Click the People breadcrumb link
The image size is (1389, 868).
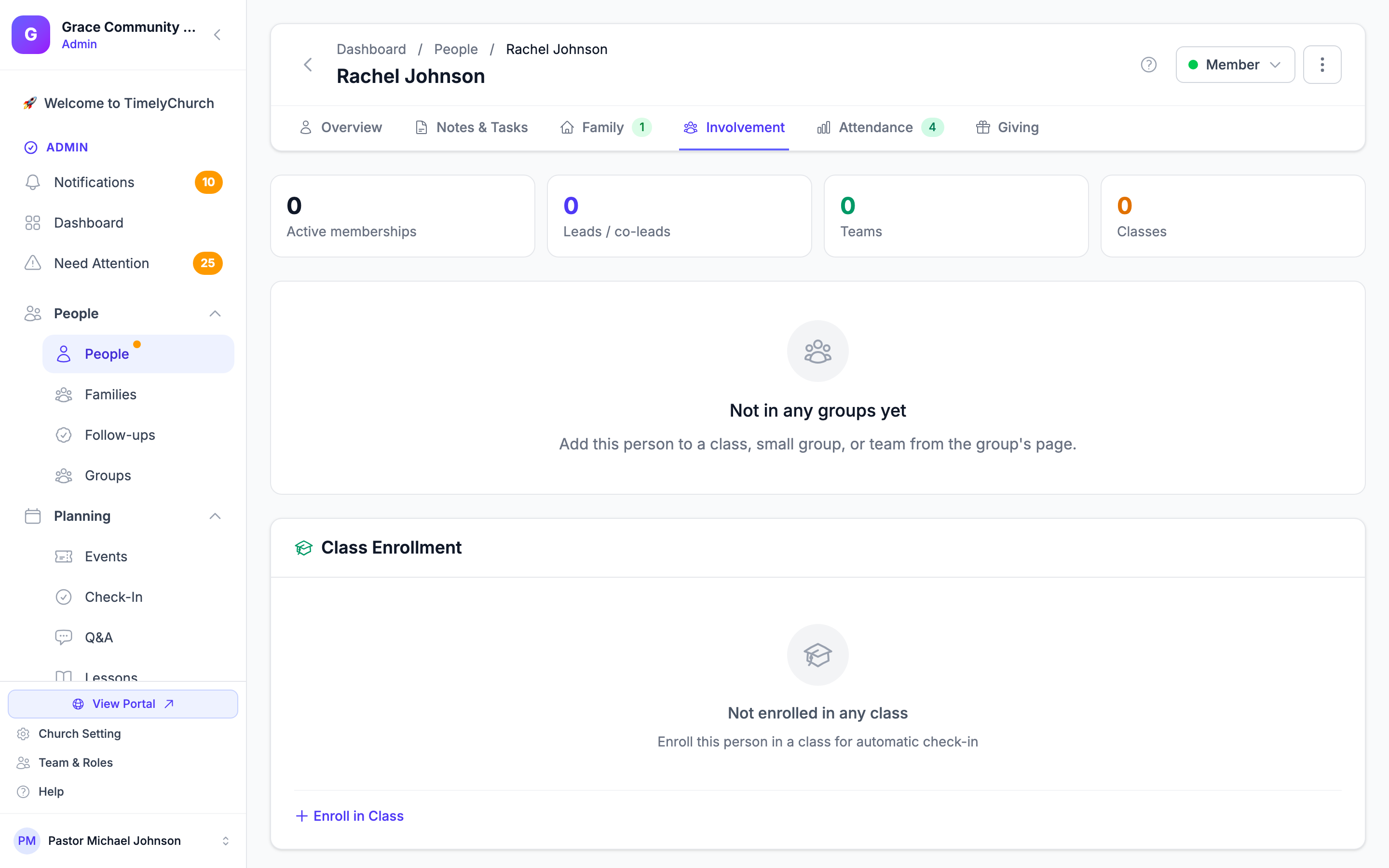pyautogui.click(x=456, y=49)
